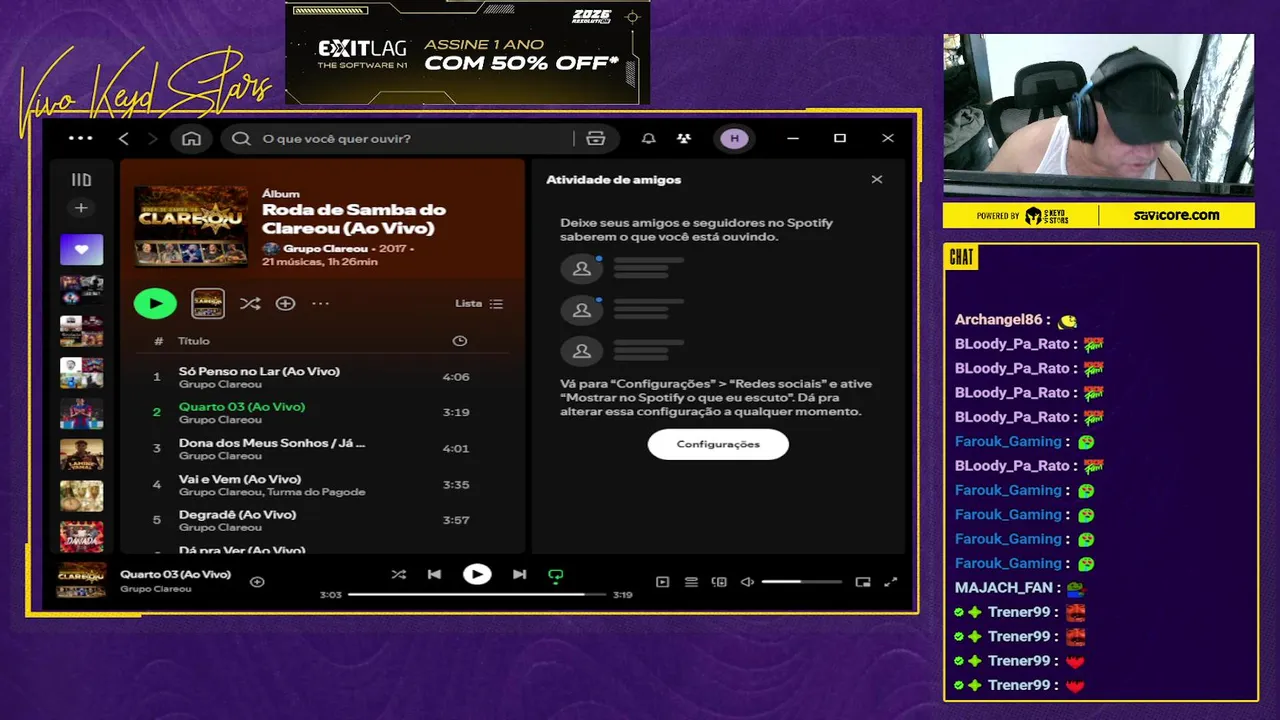Open the now-playing title 'Quarto 03 (Ao Vivo)'

(x=175, y=574)
